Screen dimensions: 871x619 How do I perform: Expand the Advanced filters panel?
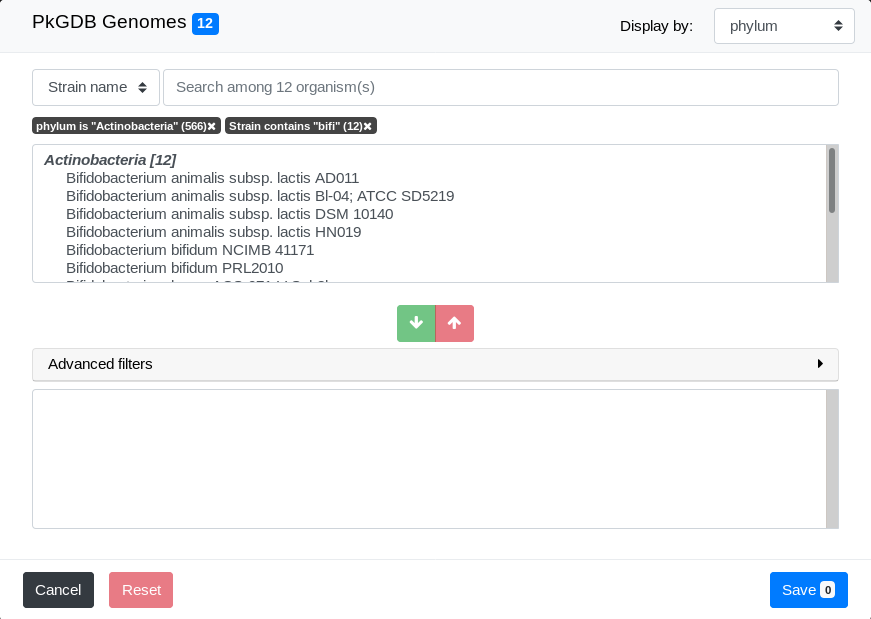[x=435, y=365]
